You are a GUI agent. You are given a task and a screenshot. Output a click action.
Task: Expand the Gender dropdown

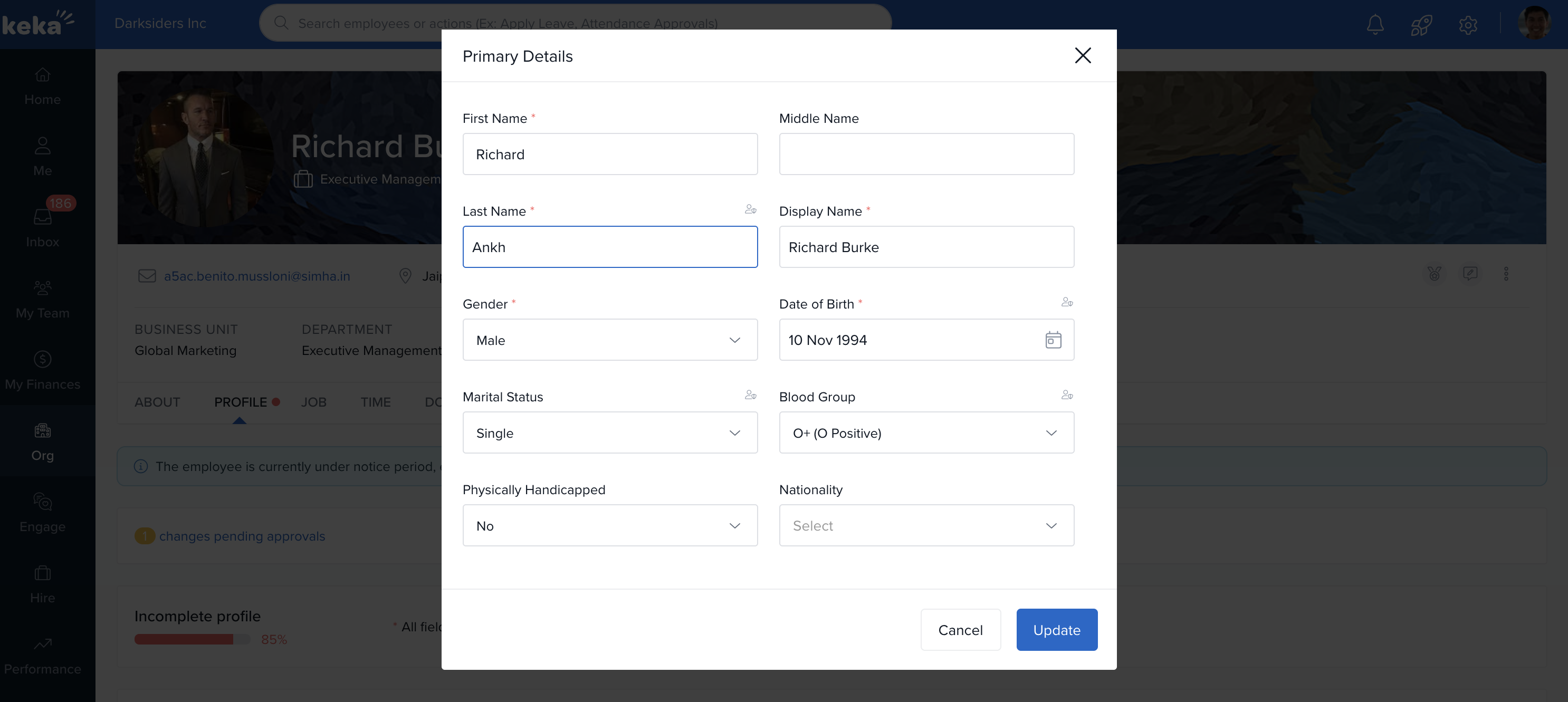610,340
